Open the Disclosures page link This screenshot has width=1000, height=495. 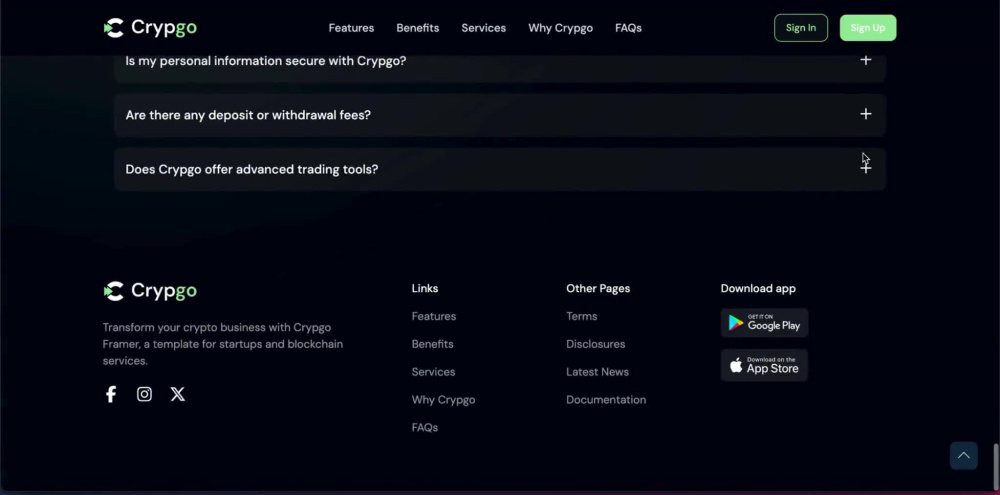pyautogui.click(x=596, y=344)
